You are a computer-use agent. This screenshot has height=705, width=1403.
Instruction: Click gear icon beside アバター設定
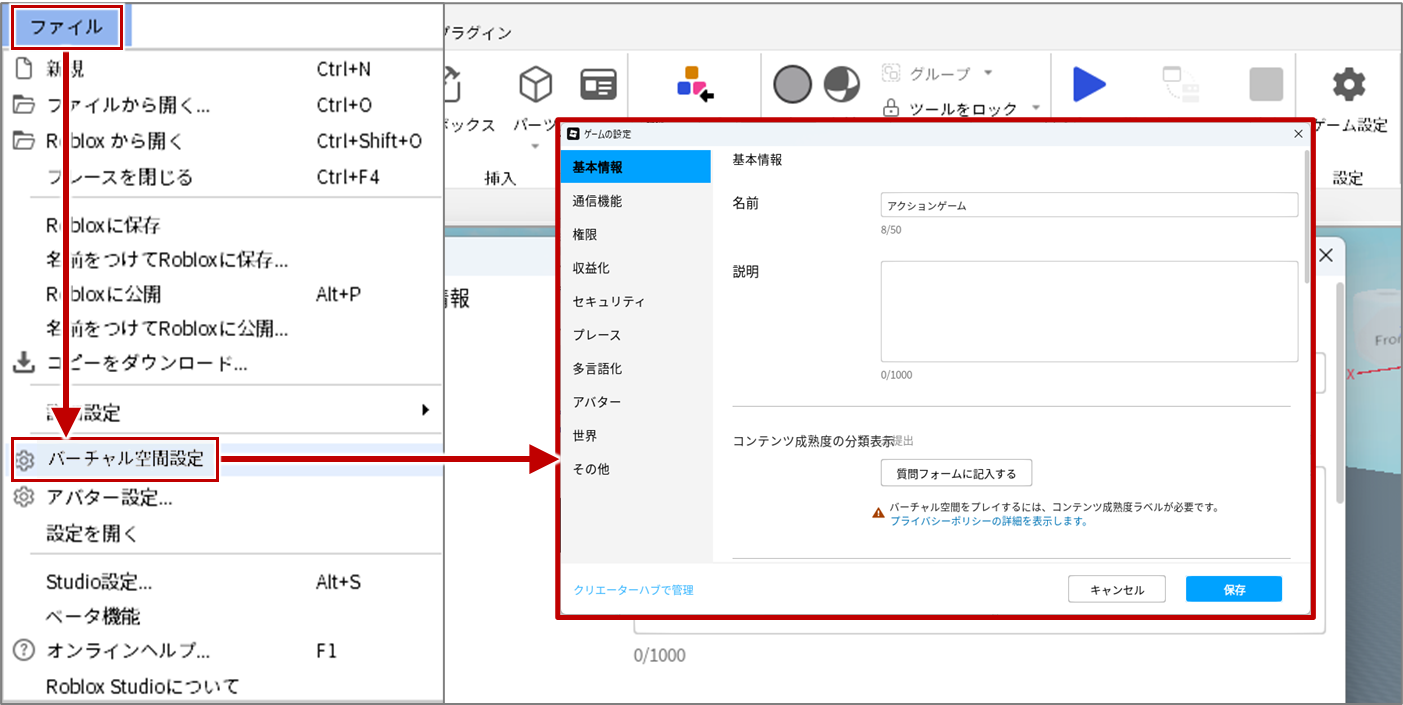pyautogui.click(x=24, y=497)
